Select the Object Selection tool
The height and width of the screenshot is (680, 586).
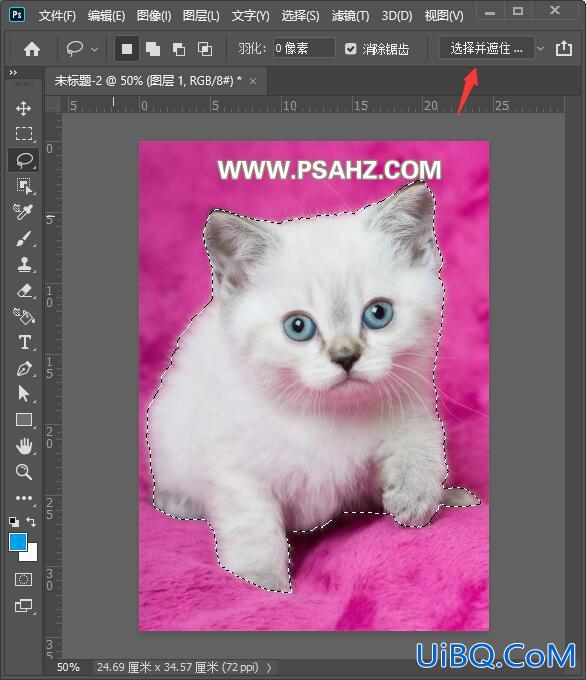(24, 186)
